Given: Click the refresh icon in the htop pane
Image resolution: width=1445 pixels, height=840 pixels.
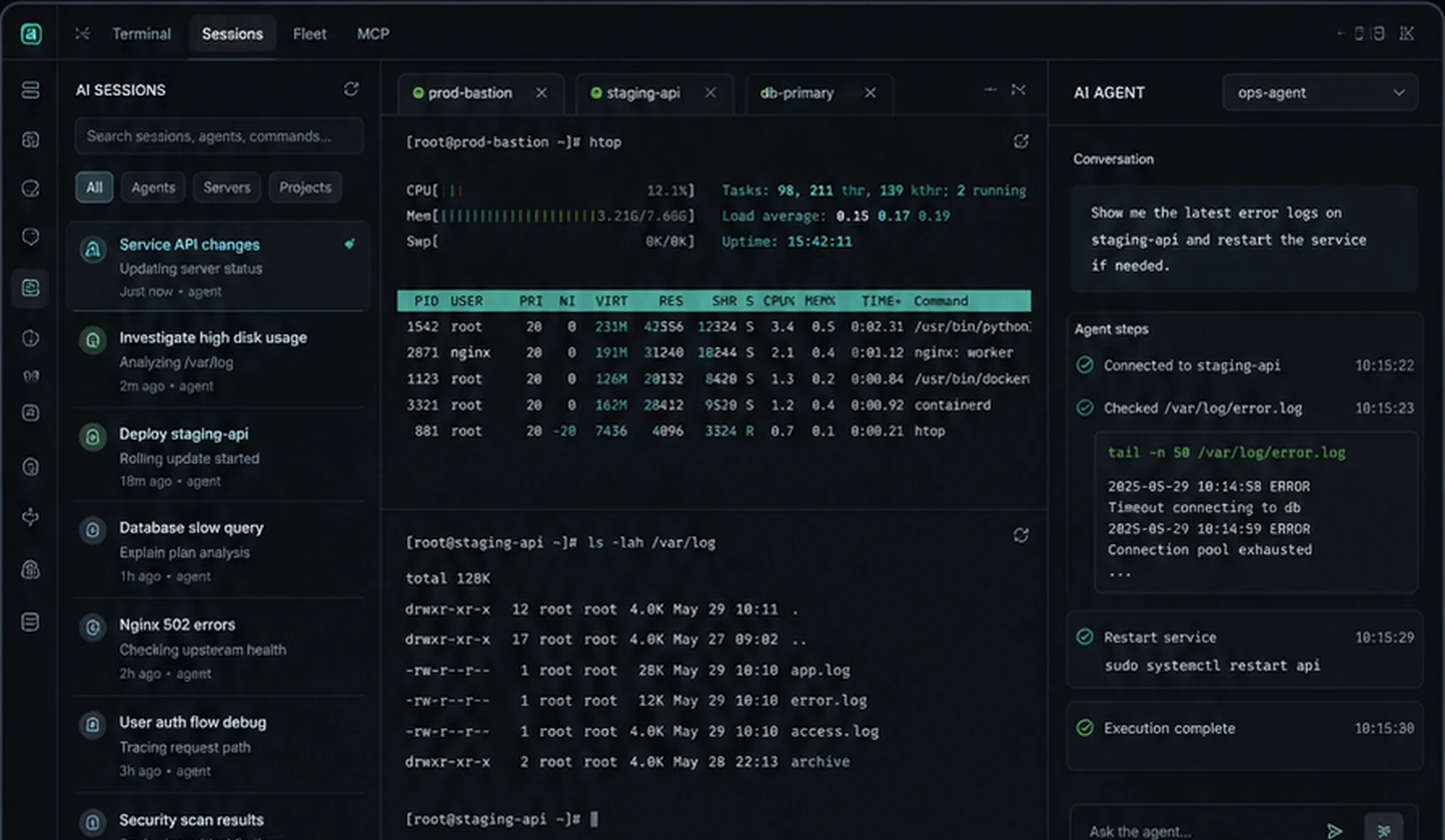Looking at the screenshot, I should (x=1021, y=141).
